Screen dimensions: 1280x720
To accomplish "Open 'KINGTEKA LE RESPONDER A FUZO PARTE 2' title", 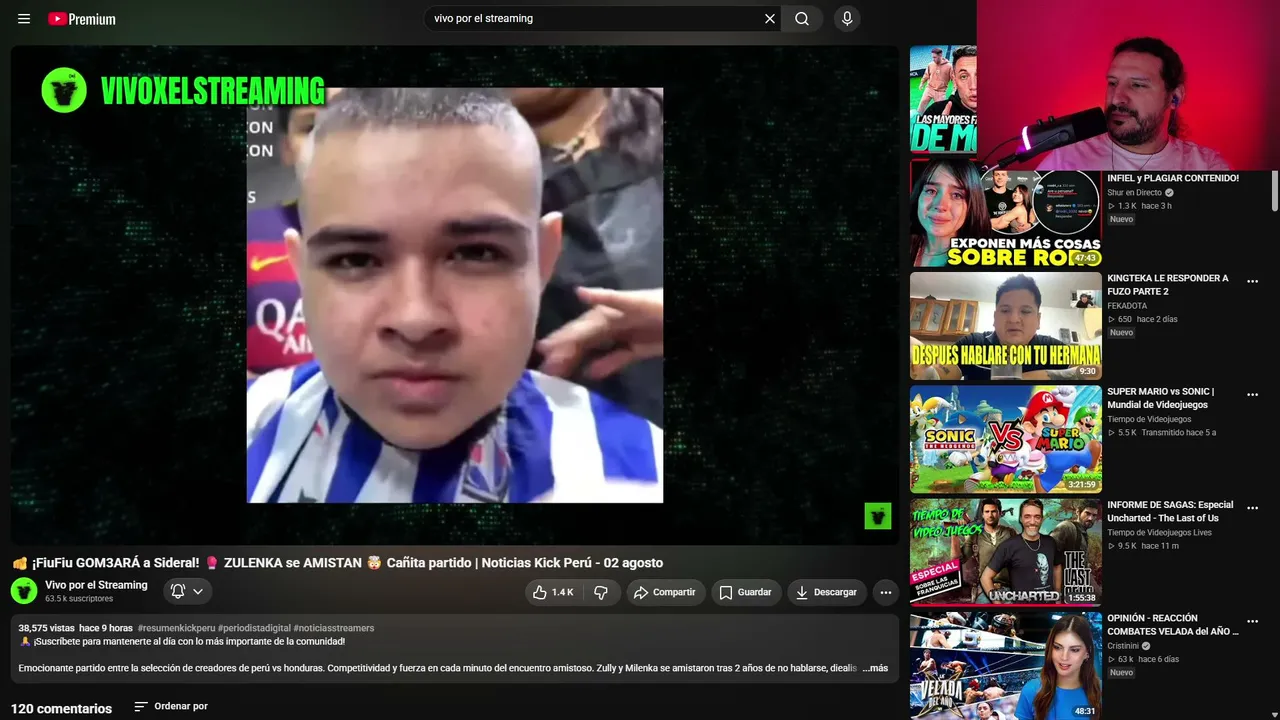I will pos(1168,285).
